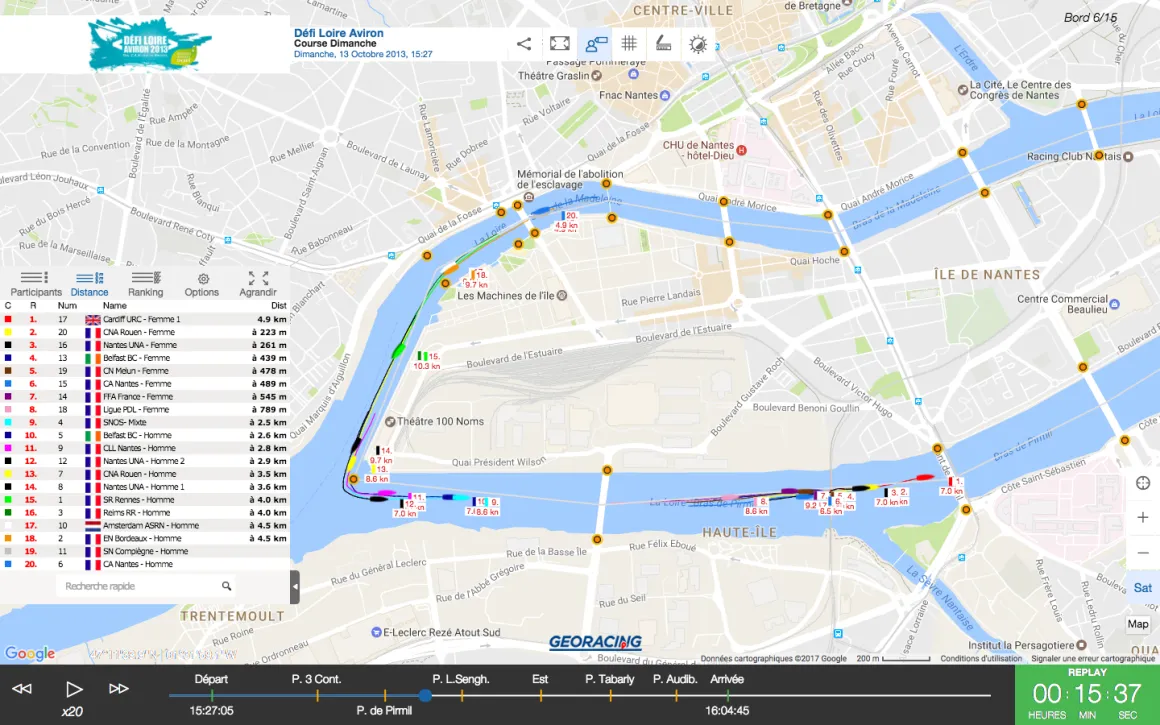
Task: Select the ruler measurement tool icon
Action: (664, 44)
